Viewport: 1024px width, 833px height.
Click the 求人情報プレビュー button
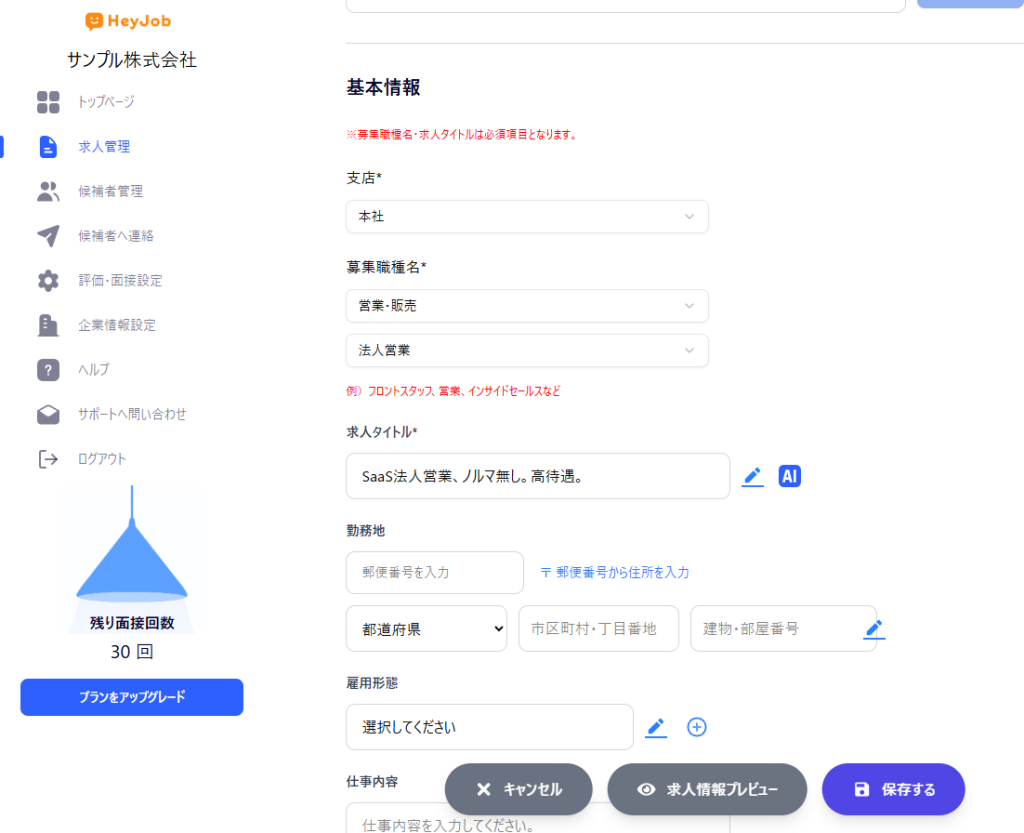[707, 789]
